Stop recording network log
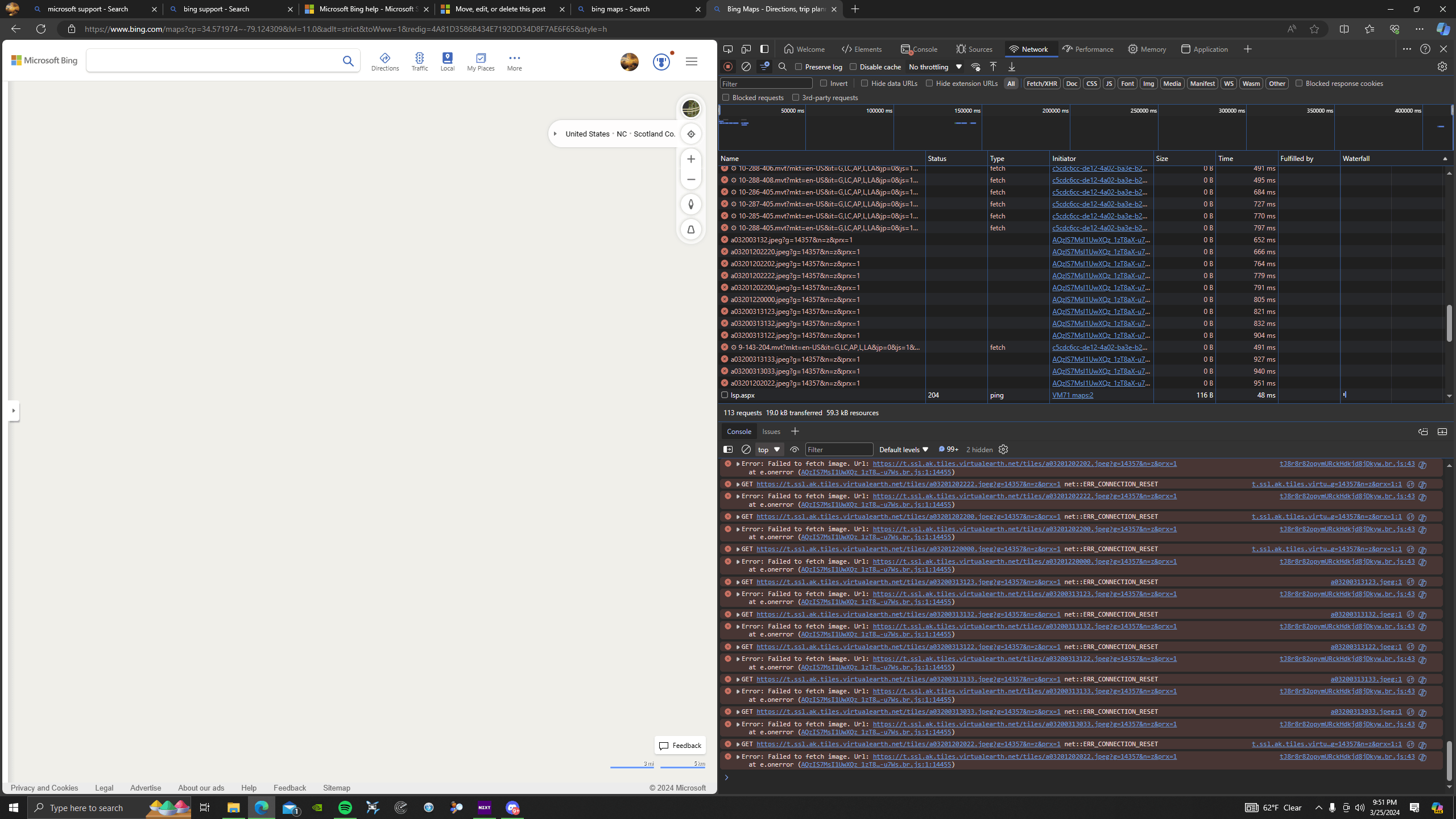 point(728,67)
